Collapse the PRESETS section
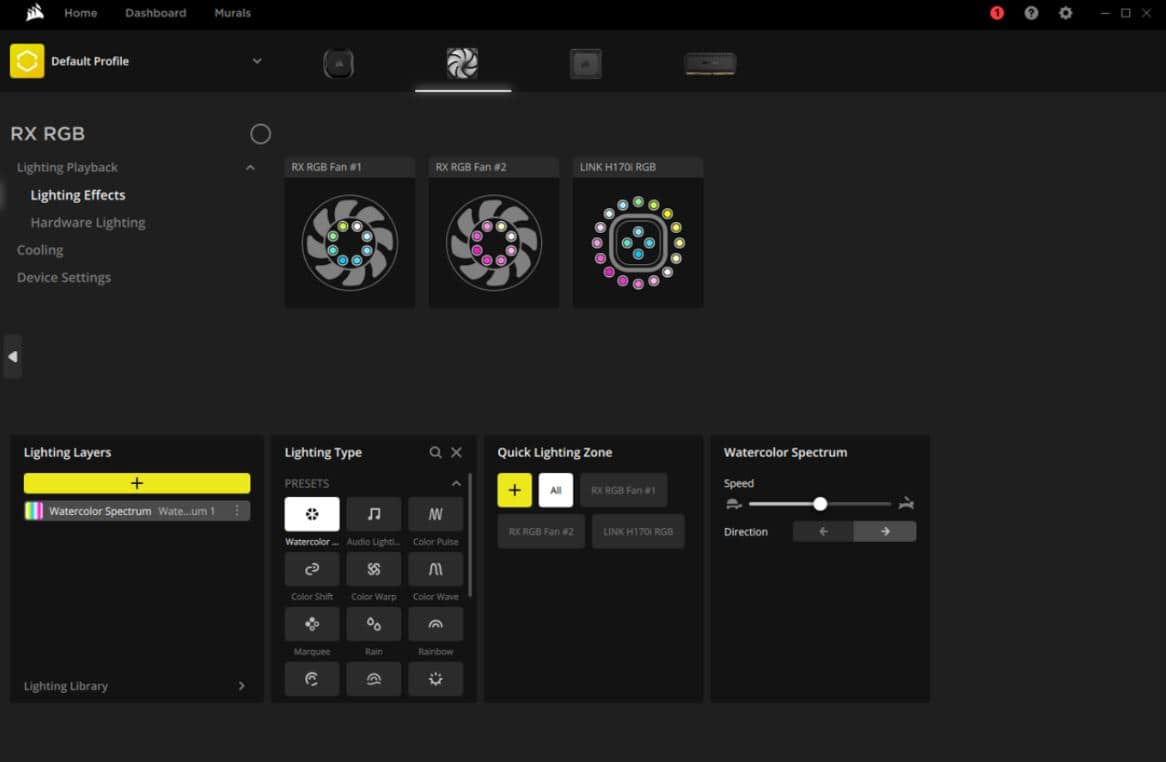1166x762 pixels. (456, 483)
